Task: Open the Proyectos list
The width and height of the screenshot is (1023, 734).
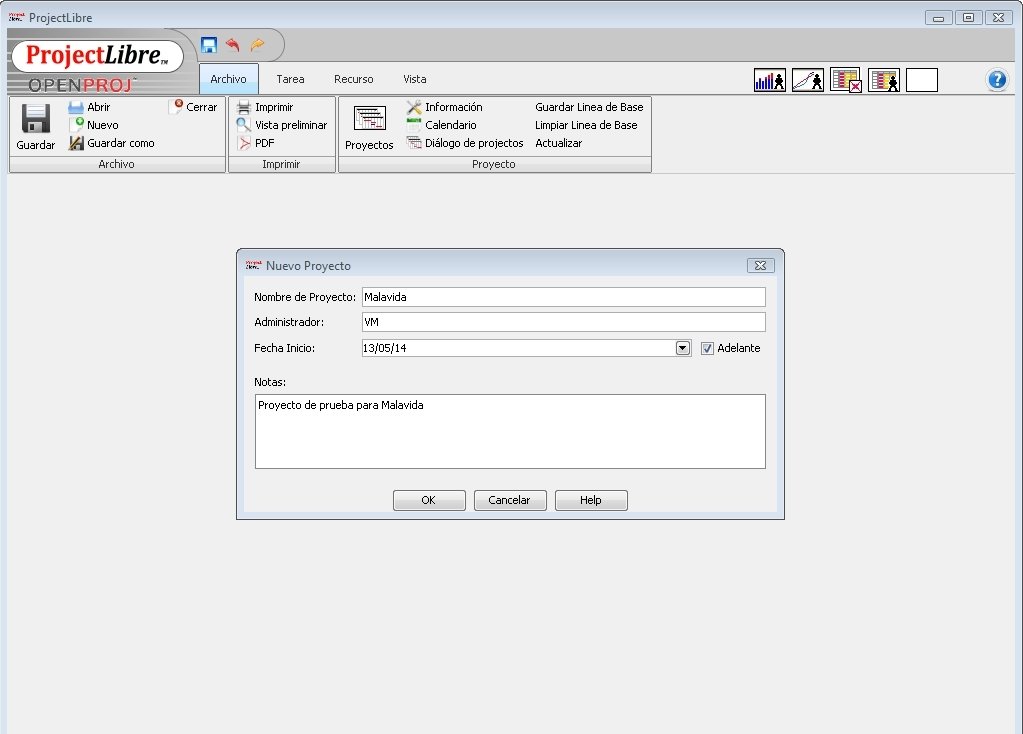Action: (369, 127)
